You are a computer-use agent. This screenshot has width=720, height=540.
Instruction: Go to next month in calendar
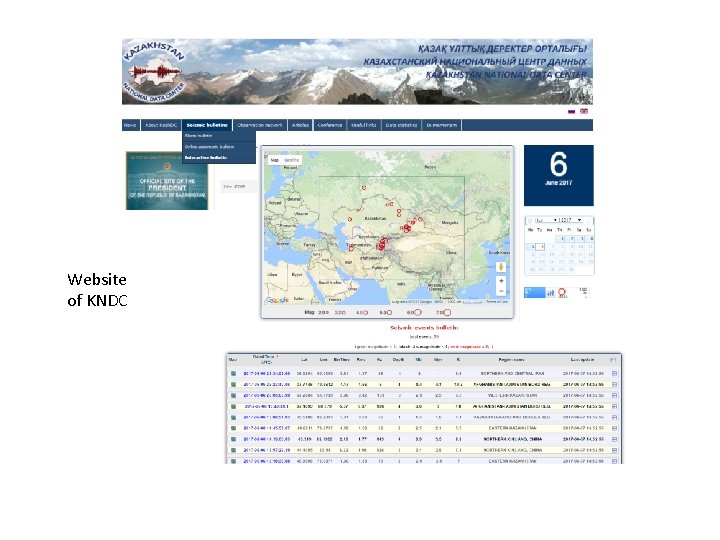point(590,220)
